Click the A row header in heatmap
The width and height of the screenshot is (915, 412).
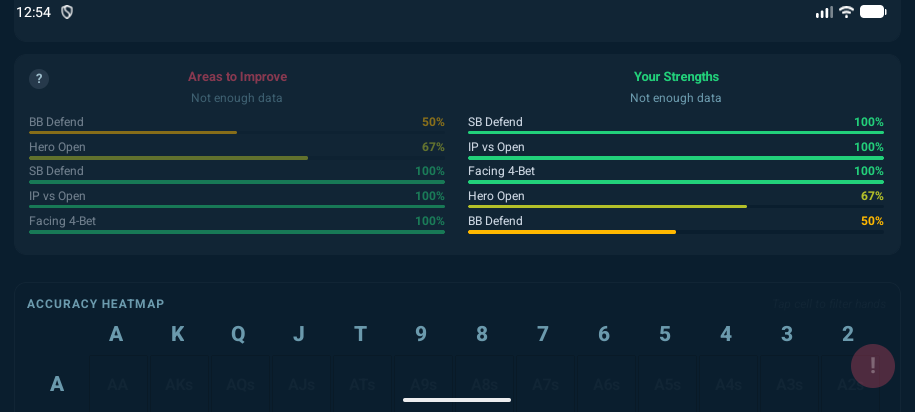(57, 383)
